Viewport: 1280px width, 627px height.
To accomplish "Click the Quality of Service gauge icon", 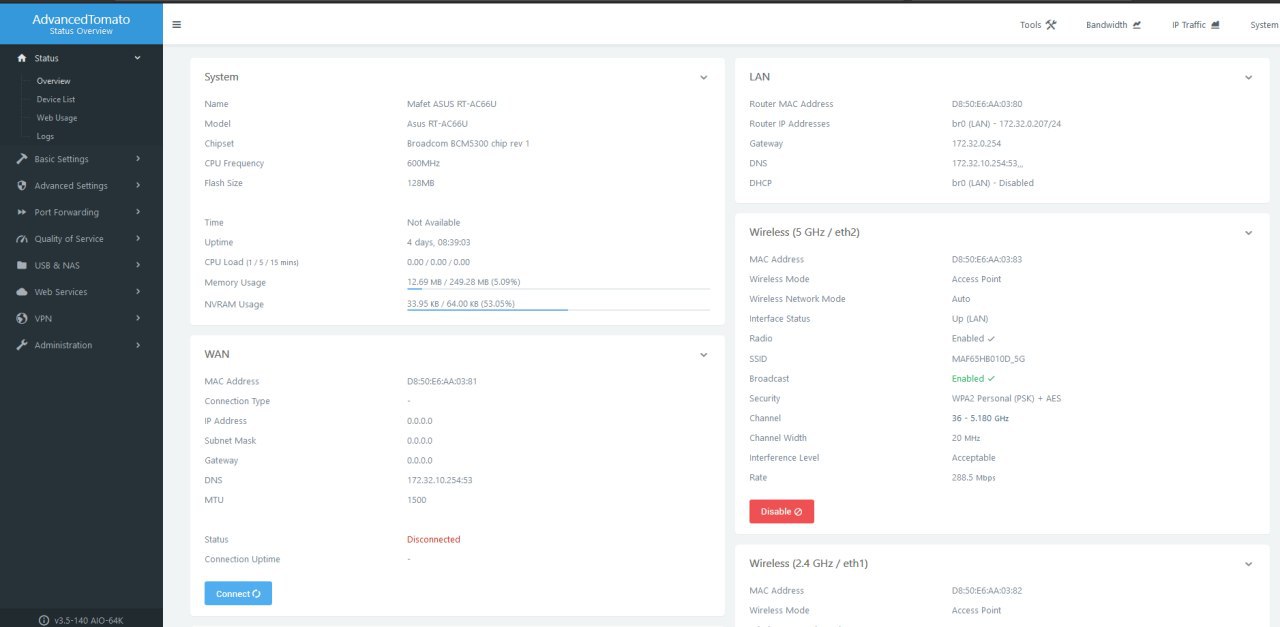I will pos(22,239).
